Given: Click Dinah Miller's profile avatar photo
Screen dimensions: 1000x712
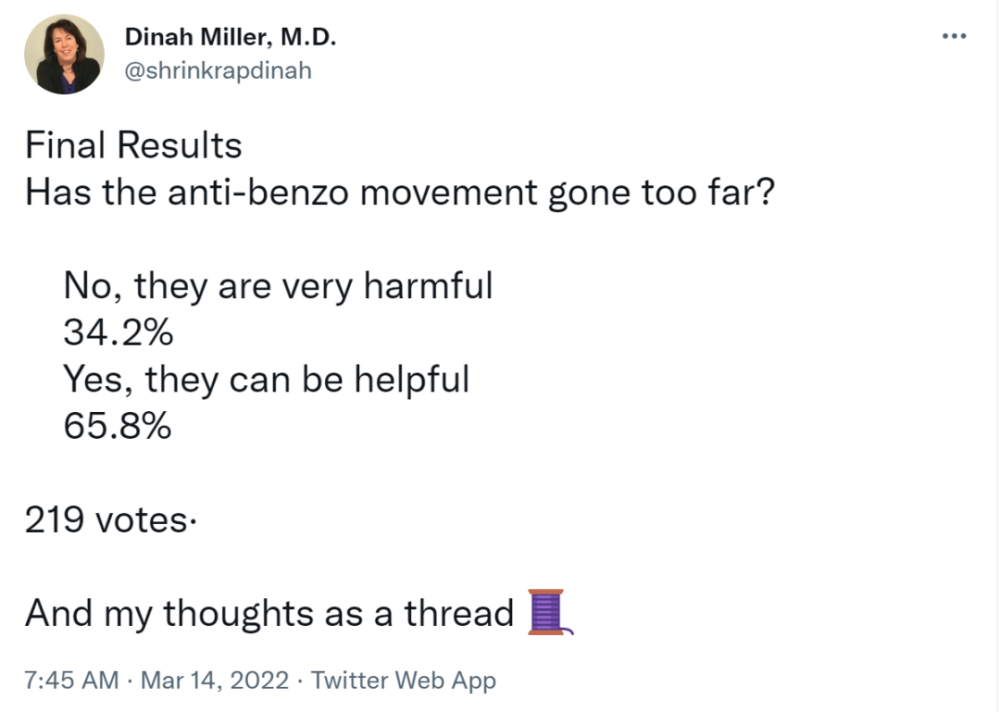Looking at the screenshot, I should pyautogui.click(x=64, y=54).
